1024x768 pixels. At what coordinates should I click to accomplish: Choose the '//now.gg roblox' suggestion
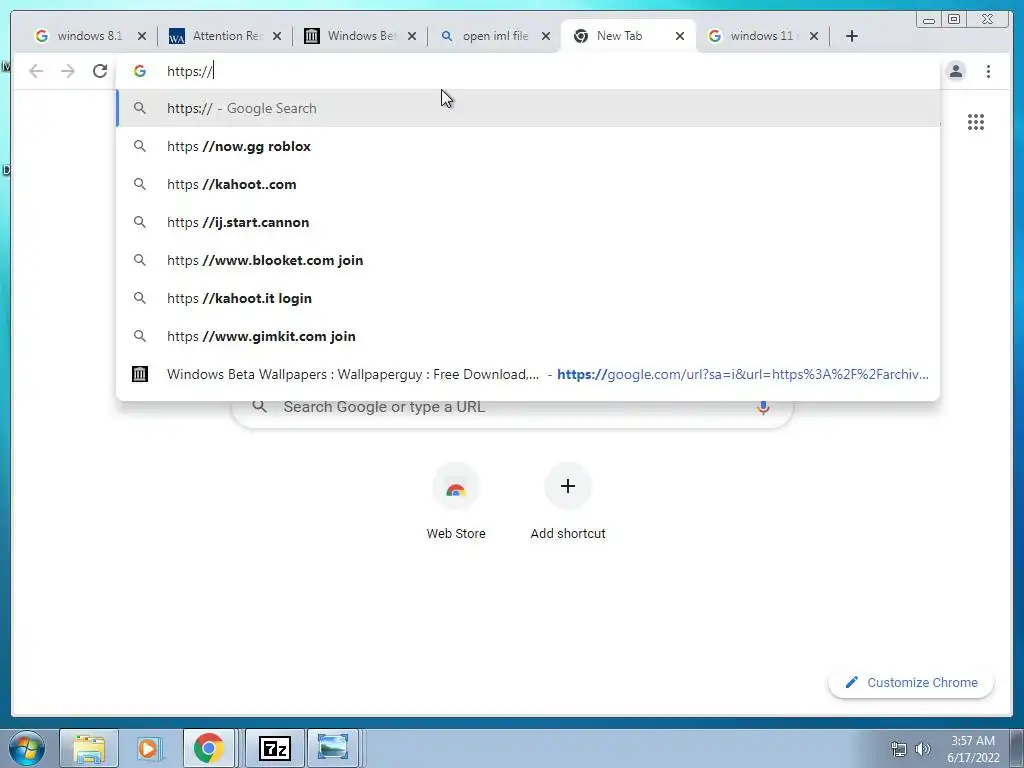tap(528, 146)
